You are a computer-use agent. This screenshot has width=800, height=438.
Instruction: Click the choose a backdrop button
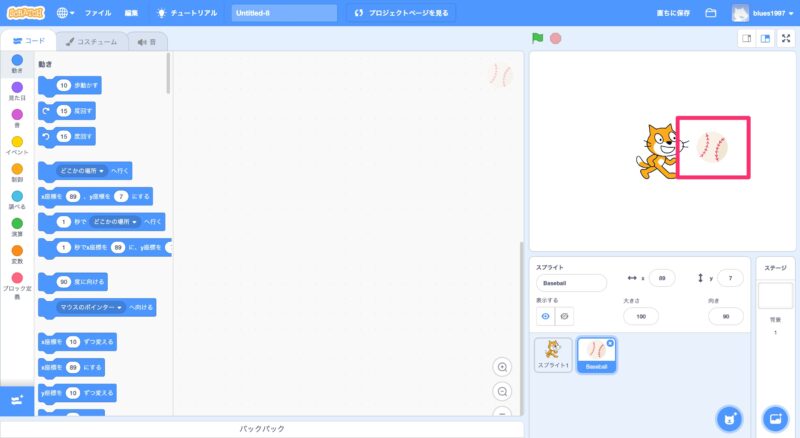click(775, 417)
